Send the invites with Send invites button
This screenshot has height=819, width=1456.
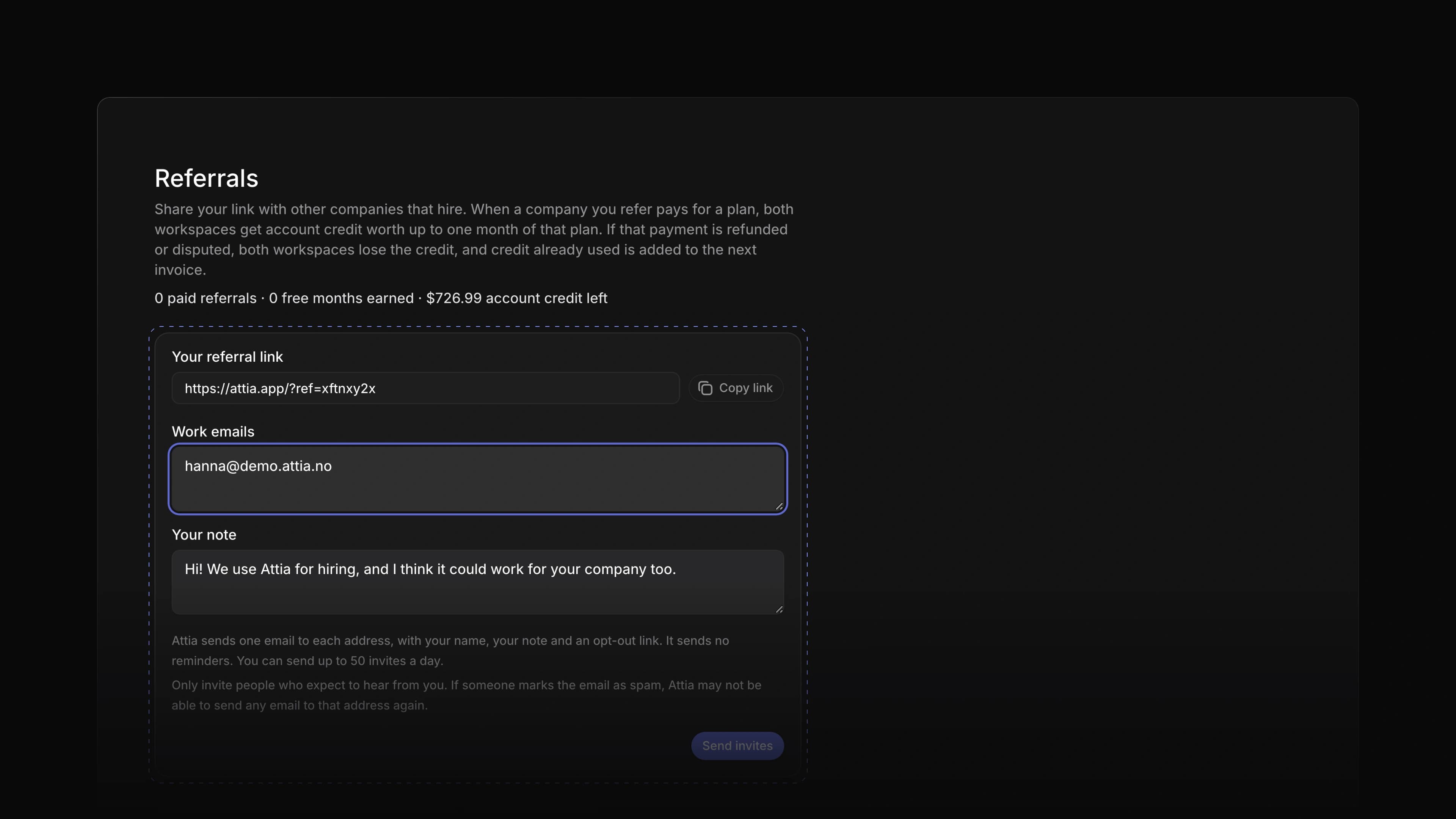(737, 746)
